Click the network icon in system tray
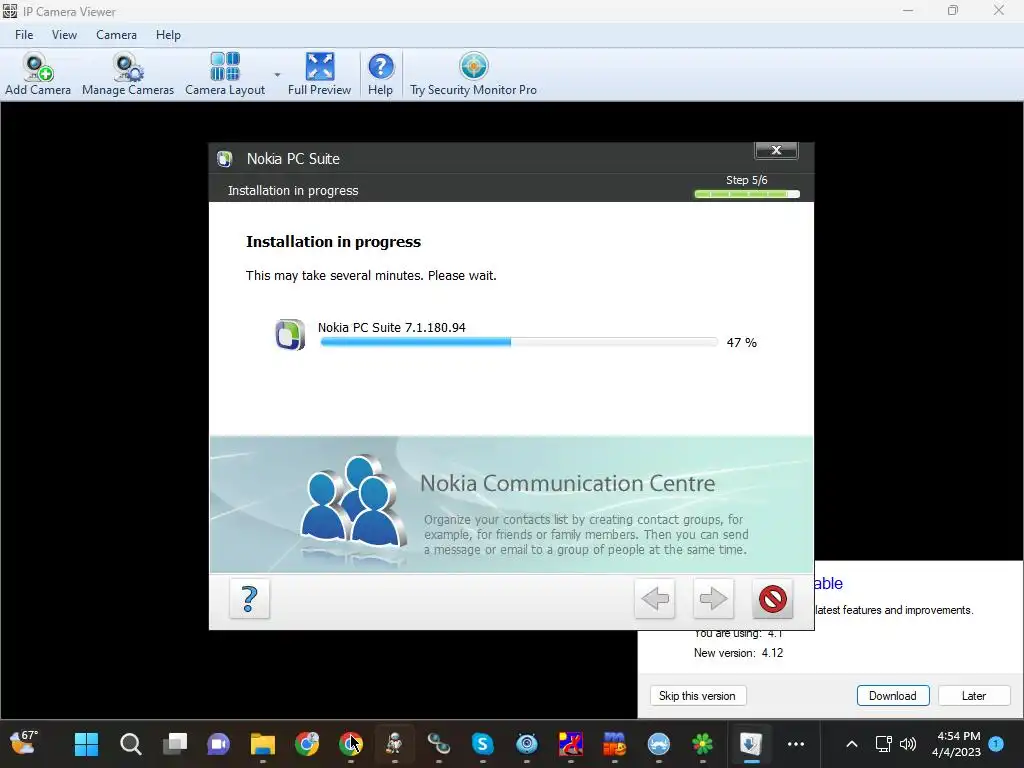1024x768 pixels. [884, 744]
